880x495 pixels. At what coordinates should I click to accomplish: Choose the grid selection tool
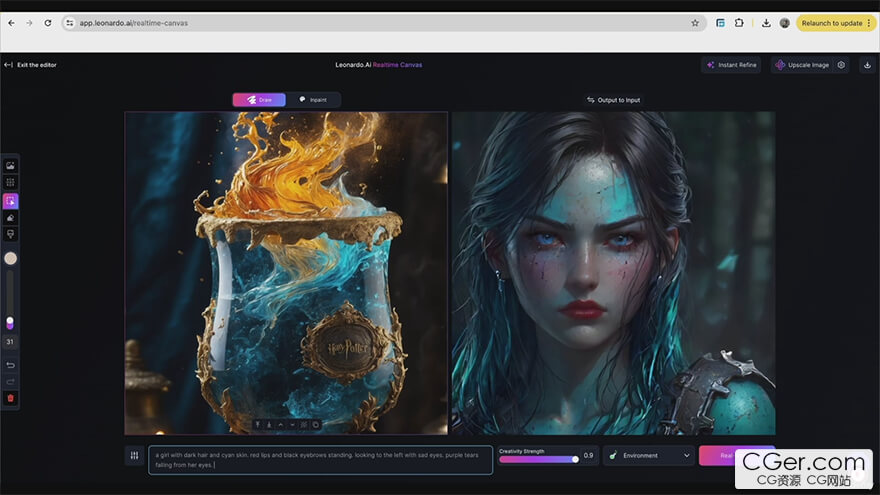[x=10, y=182]
